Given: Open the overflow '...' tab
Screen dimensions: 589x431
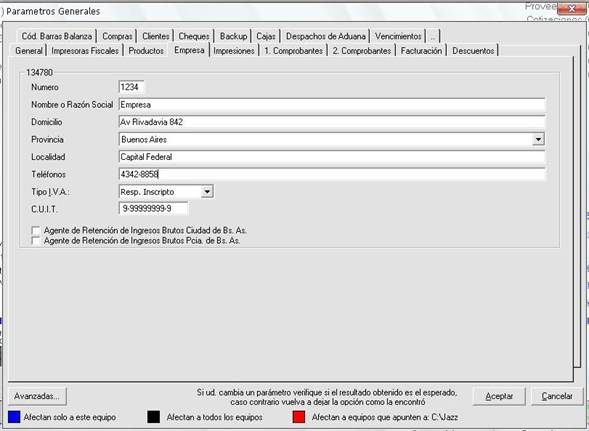Looking at the screenshot, I should coord(433,36).
